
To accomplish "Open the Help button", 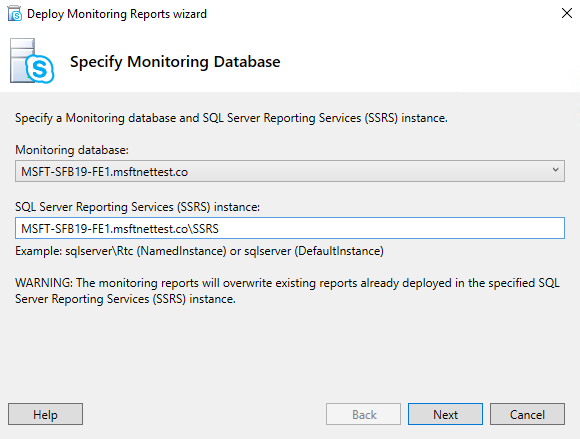I will [45, 414].
